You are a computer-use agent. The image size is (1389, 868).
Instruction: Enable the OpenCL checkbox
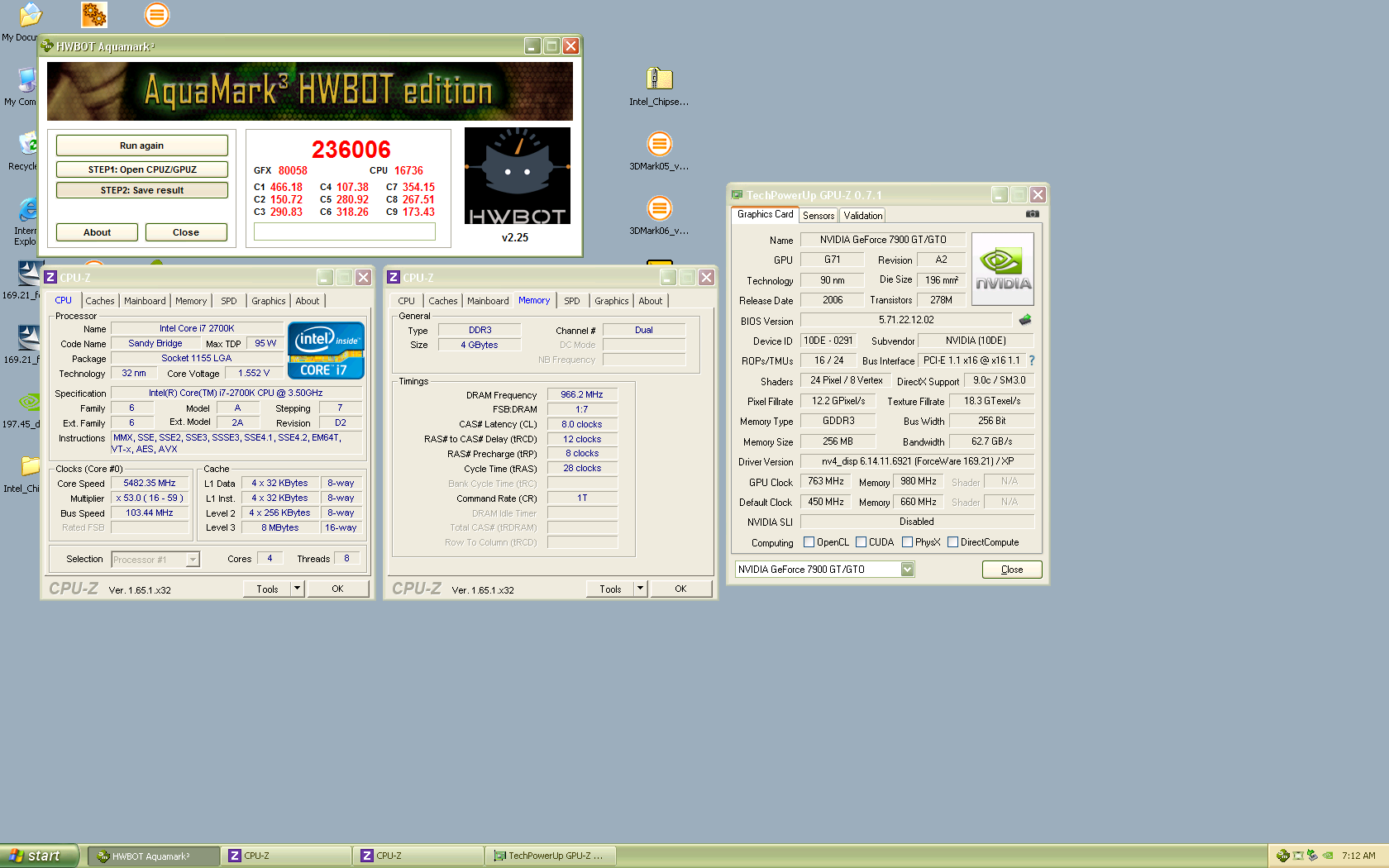pyautogui.click(x=809, y=542)
